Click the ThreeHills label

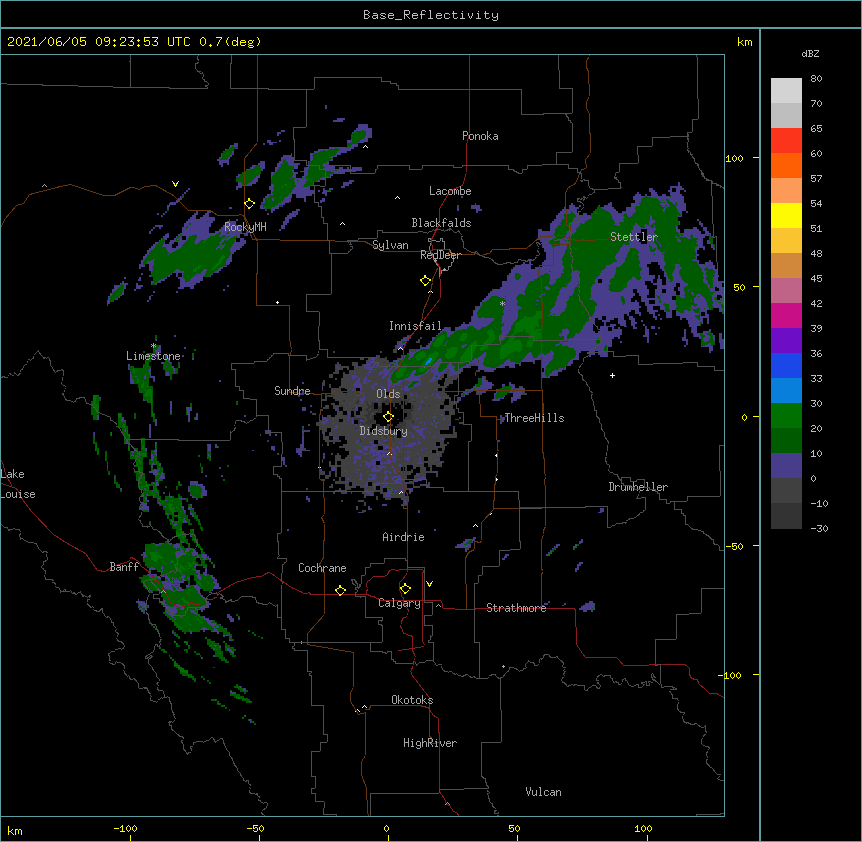(x=534, y=418)
